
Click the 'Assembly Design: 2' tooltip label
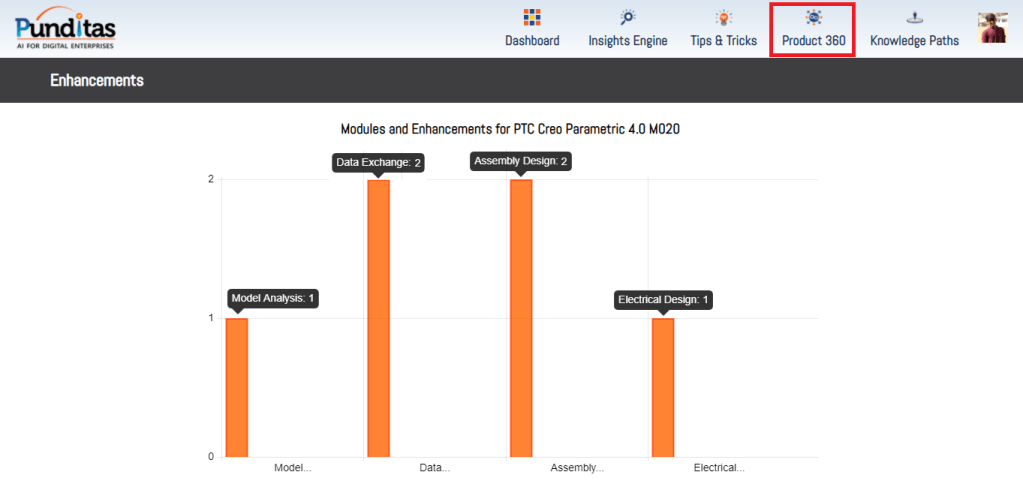point(521,161)
